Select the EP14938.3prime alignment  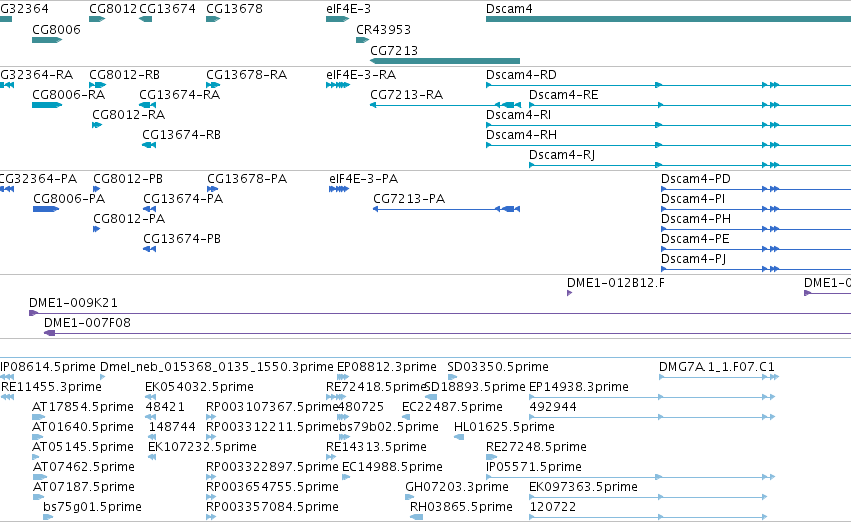point(652,397)
